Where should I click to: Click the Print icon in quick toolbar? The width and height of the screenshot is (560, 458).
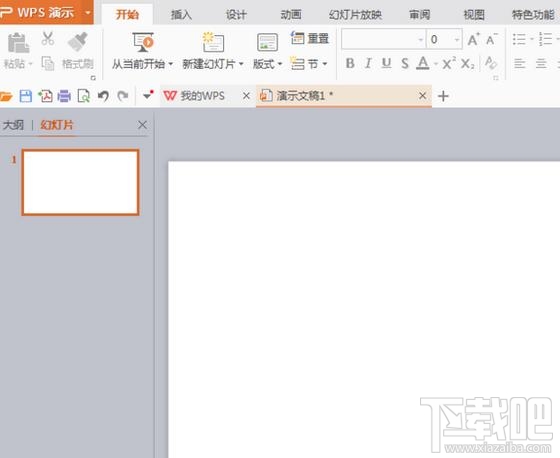(x=64, y=96)
